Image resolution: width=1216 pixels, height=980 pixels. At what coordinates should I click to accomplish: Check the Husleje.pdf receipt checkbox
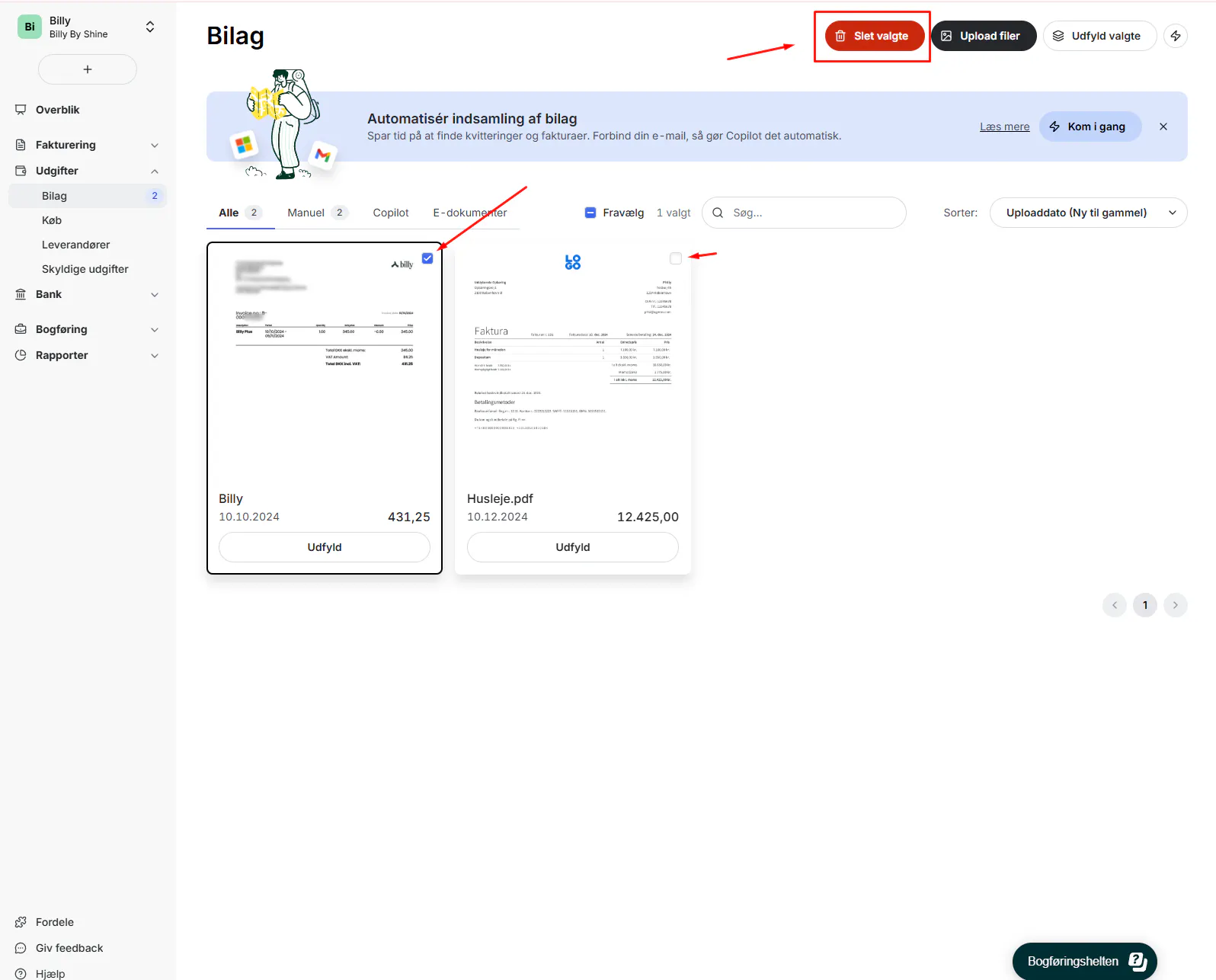[x=676, y=258]
